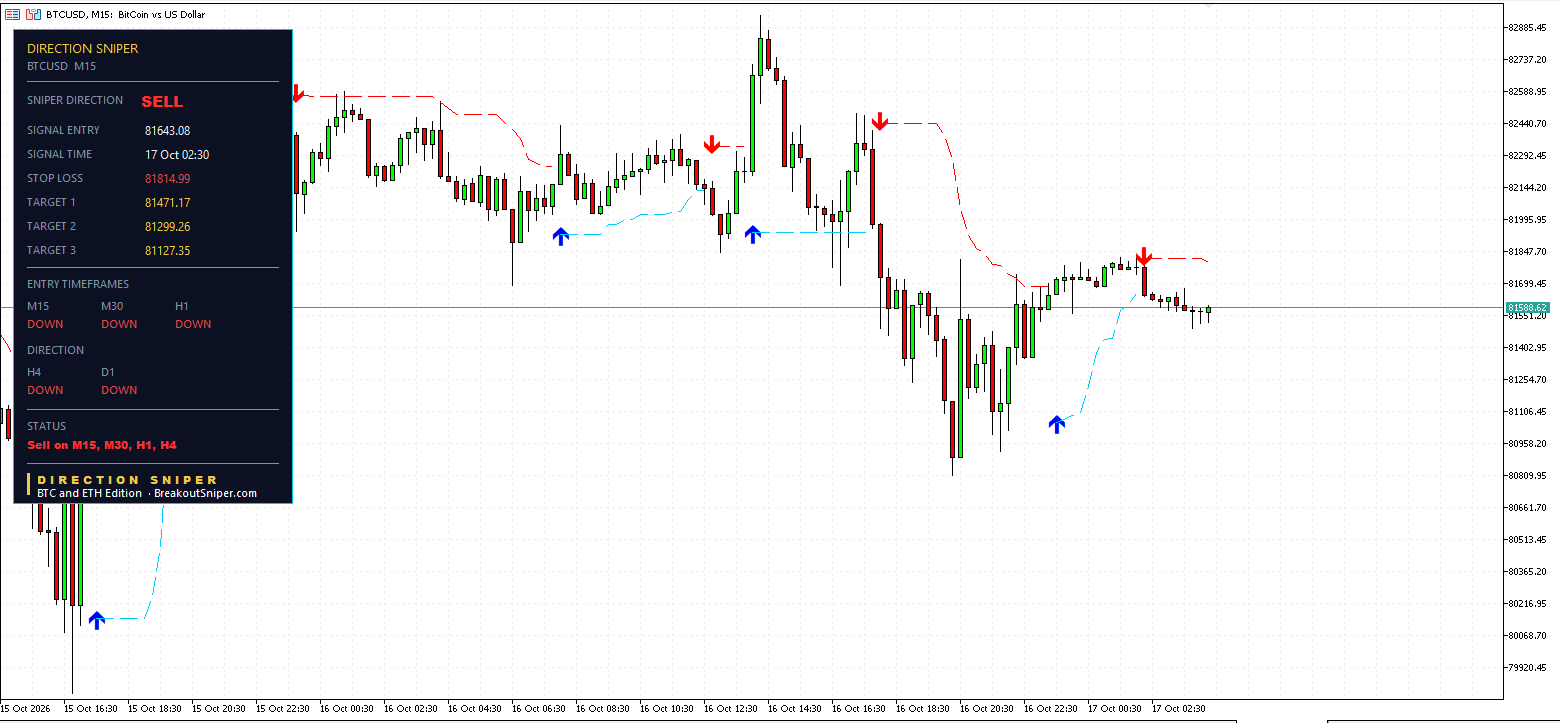1560x723 pixels.
Task: Click the SNIPER DIRECTION label
Action: 75,100
